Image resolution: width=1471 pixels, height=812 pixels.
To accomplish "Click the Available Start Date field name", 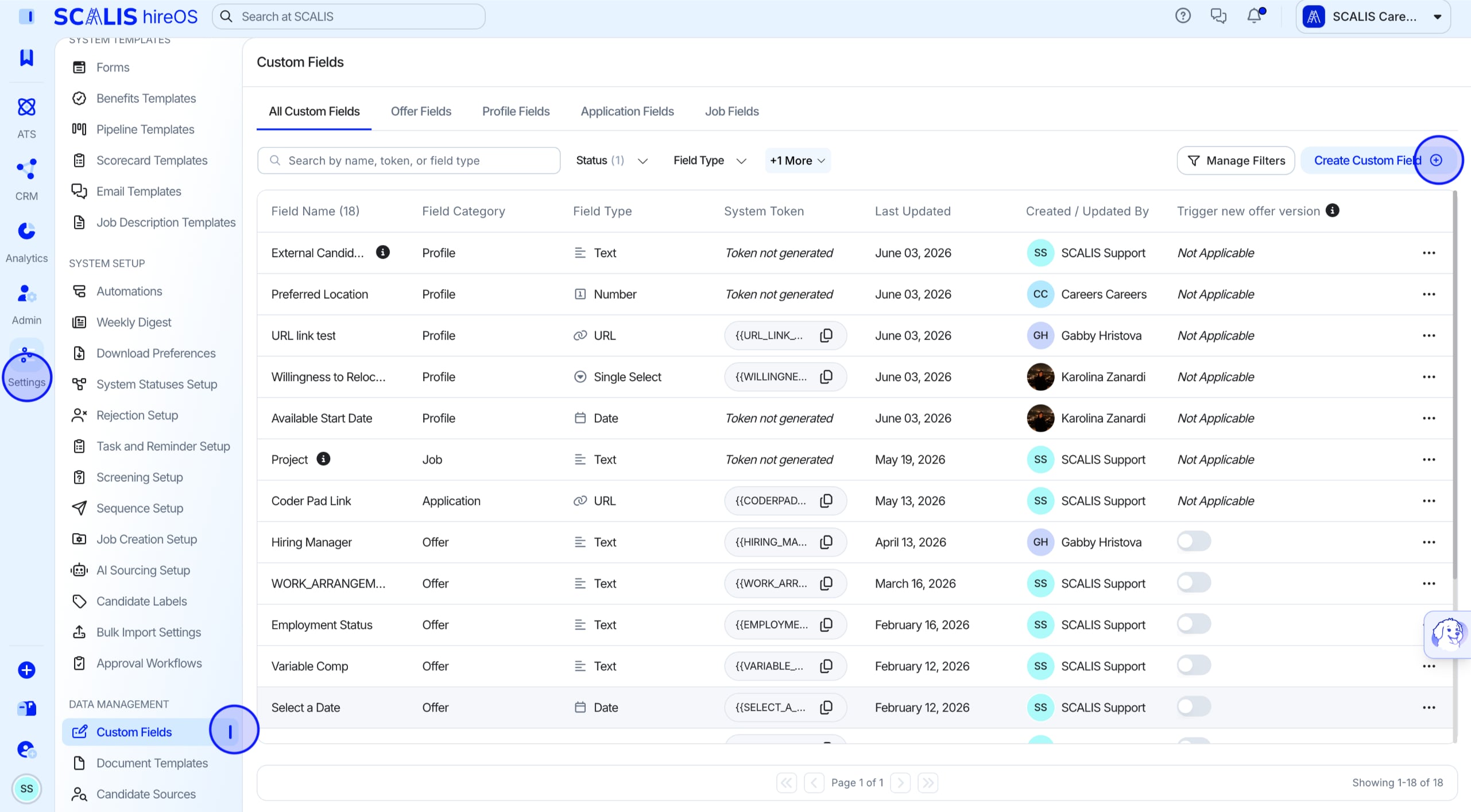I will [322, 418].
